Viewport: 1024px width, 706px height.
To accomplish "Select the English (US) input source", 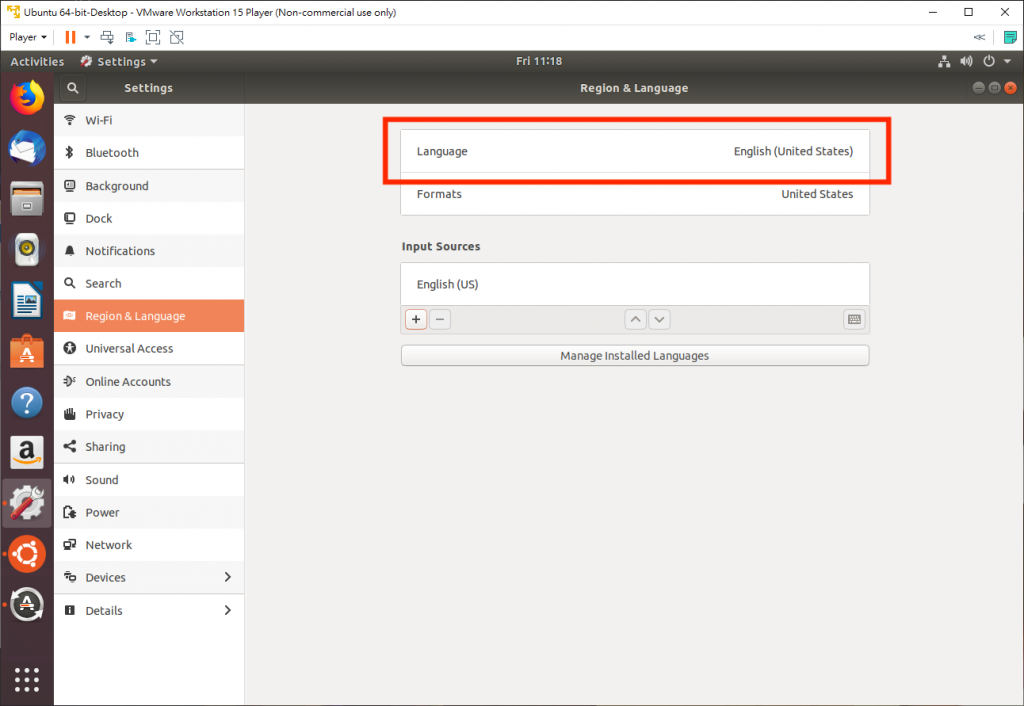I will [x=635, y=284].
